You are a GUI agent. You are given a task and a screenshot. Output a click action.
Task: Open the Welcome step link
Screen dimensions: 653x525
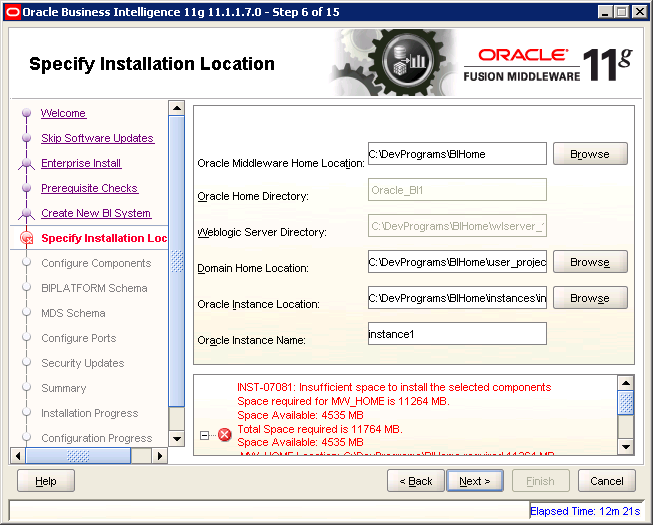[x=63, y=113]
